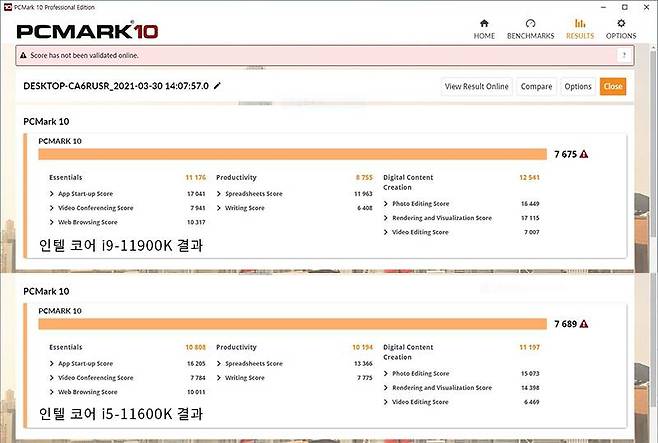658x443 pixels.
Task: Expand Spreadsheets Score in i9-11900K result
Action: click(x=219, y=194)
